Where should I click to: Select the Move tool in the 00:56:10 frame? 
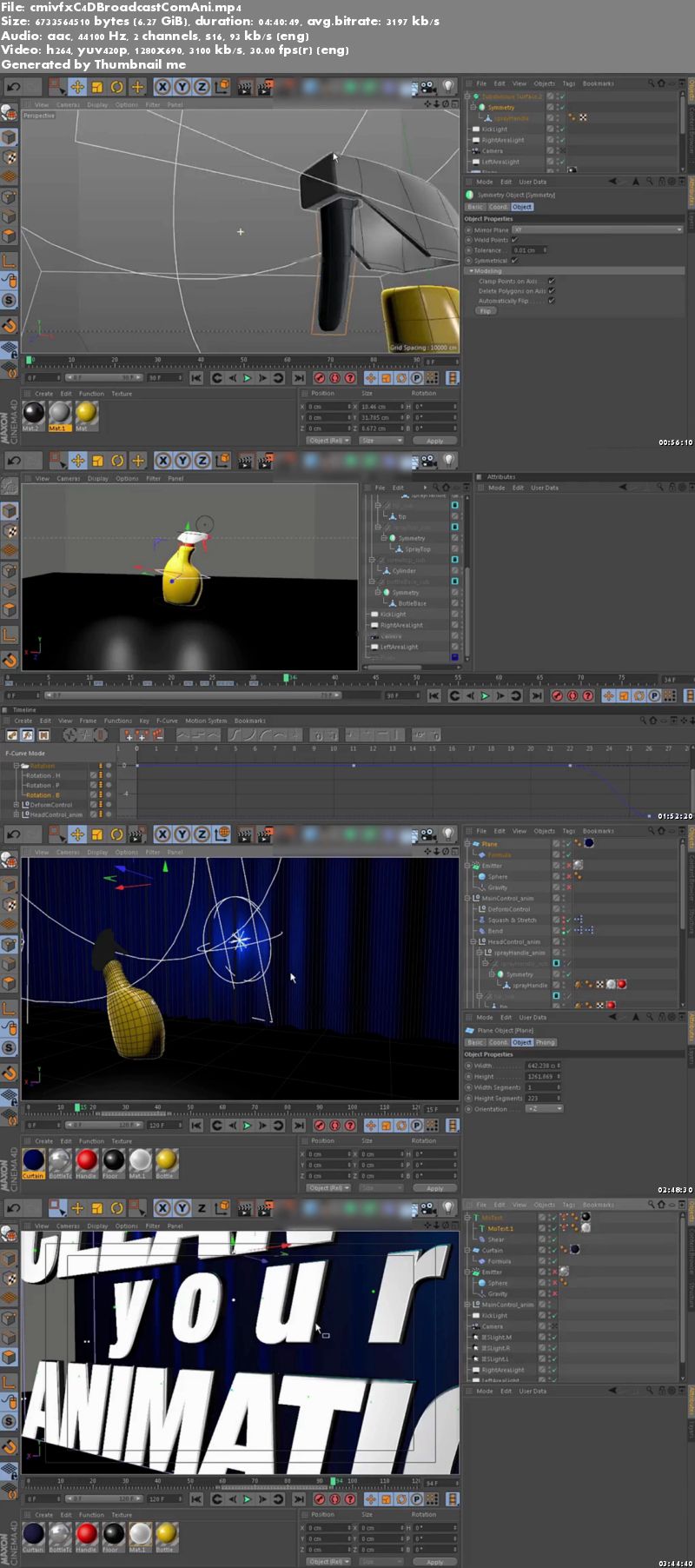click(77, 87)
